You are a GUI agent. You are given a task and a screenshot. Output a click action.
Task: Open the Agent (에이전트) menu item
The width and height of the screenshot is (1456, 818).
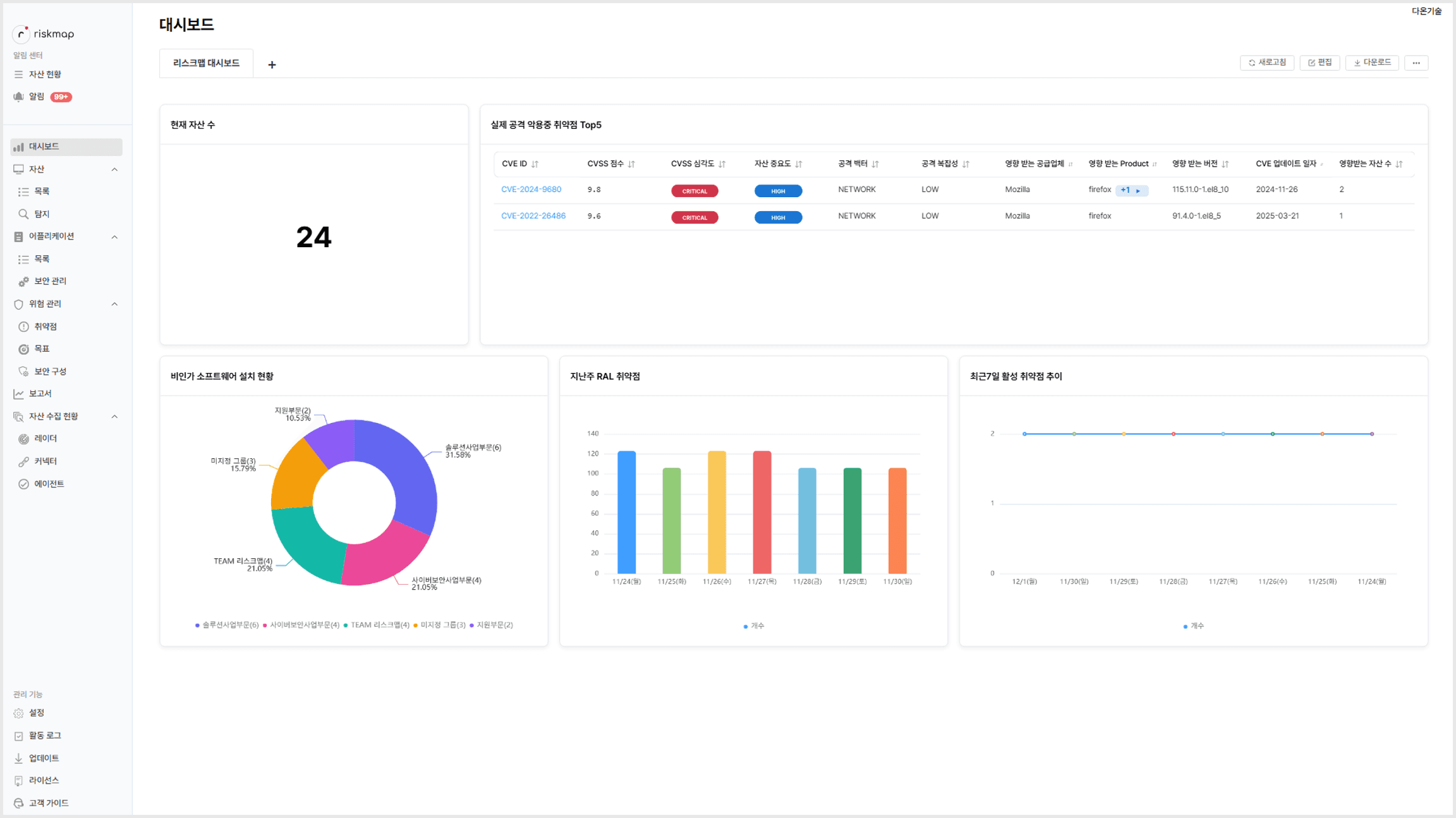(48, 484)
